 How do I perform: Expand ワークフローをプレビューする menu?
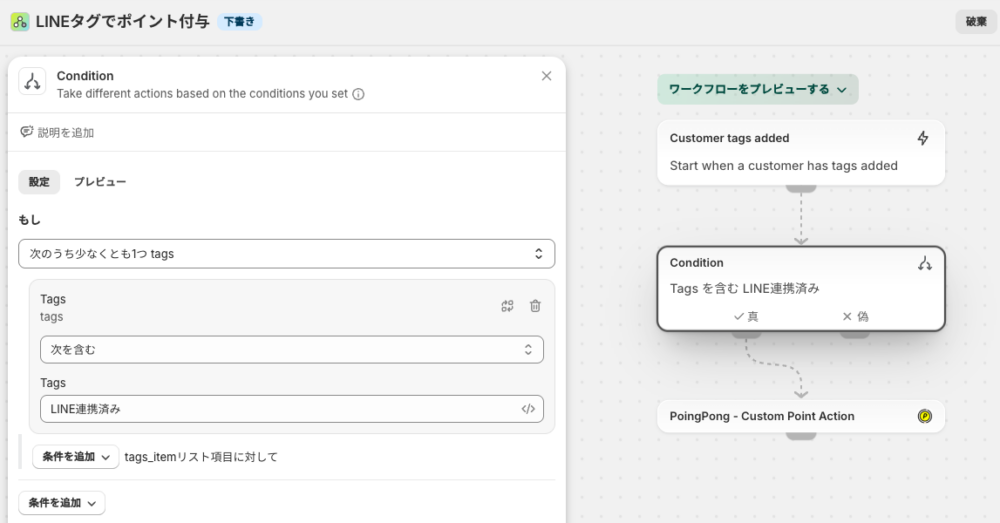757,89
